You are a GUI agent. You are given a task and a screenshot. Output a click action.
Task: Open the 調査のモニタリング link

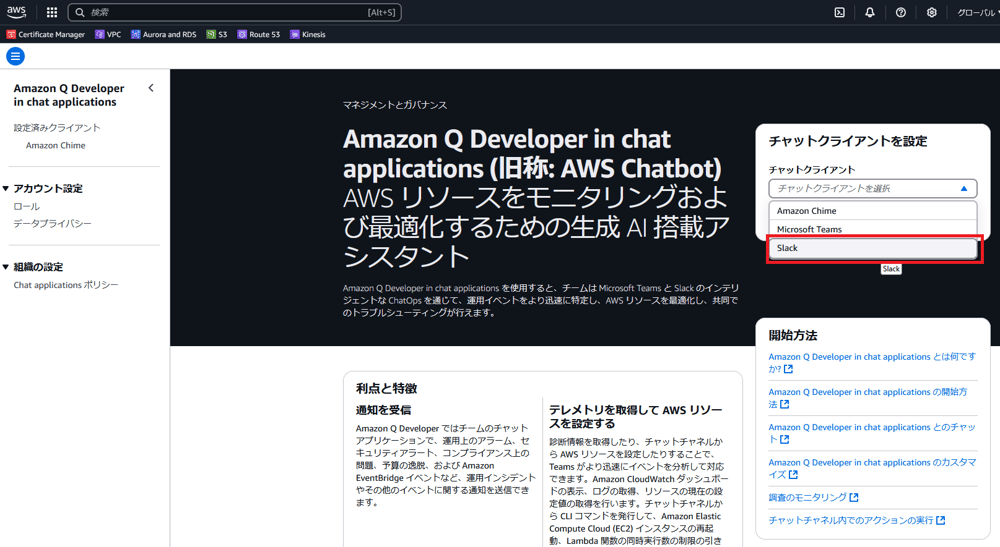[813, 497]
